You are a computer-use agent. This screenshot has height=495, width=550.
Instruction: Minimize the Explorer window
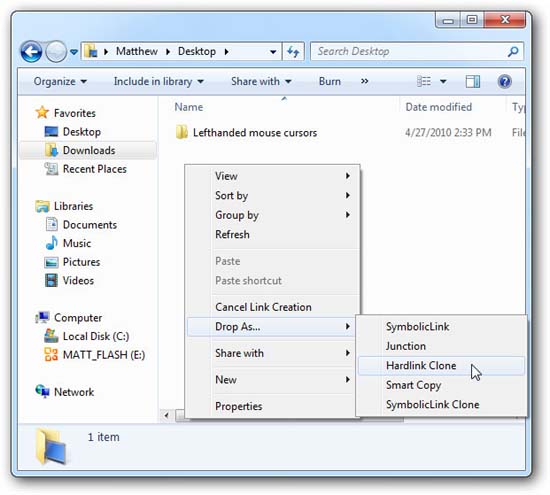(x=448, y=20)
